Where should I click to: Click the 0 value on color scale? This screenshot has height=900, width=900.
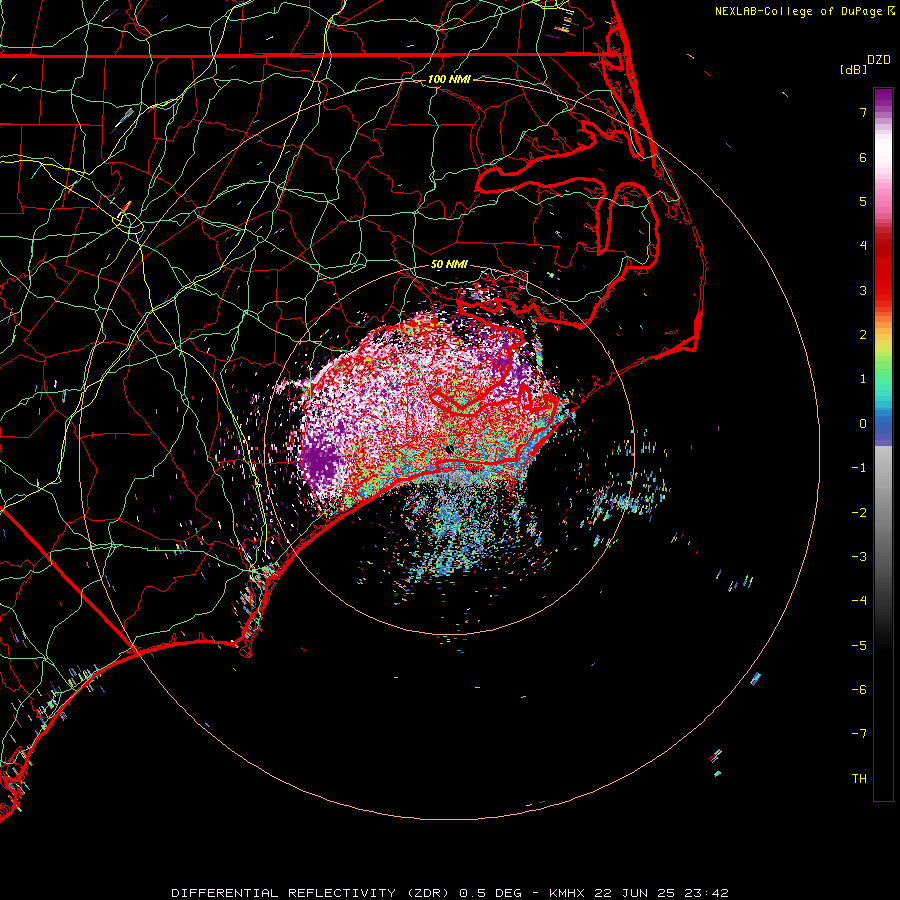click(x=863, y=424)
